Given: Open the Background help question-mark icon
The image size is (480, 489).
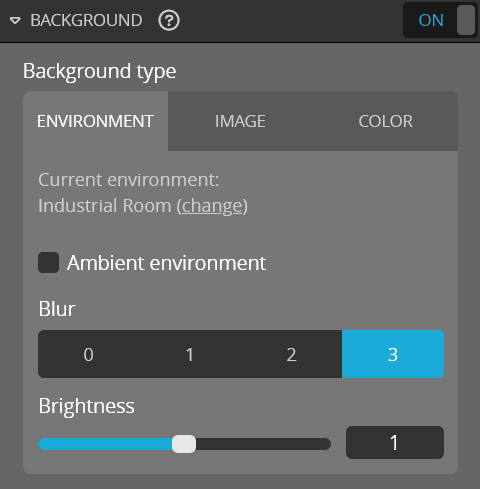Looking at the screenshot, I should tap(169, 20).
